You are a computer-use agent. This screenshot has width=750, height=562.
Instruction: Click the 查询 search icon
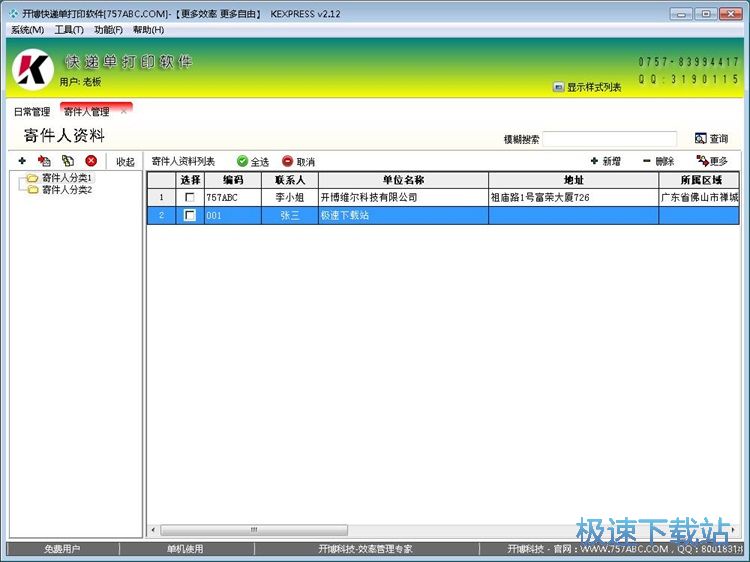tap(700, 138)
